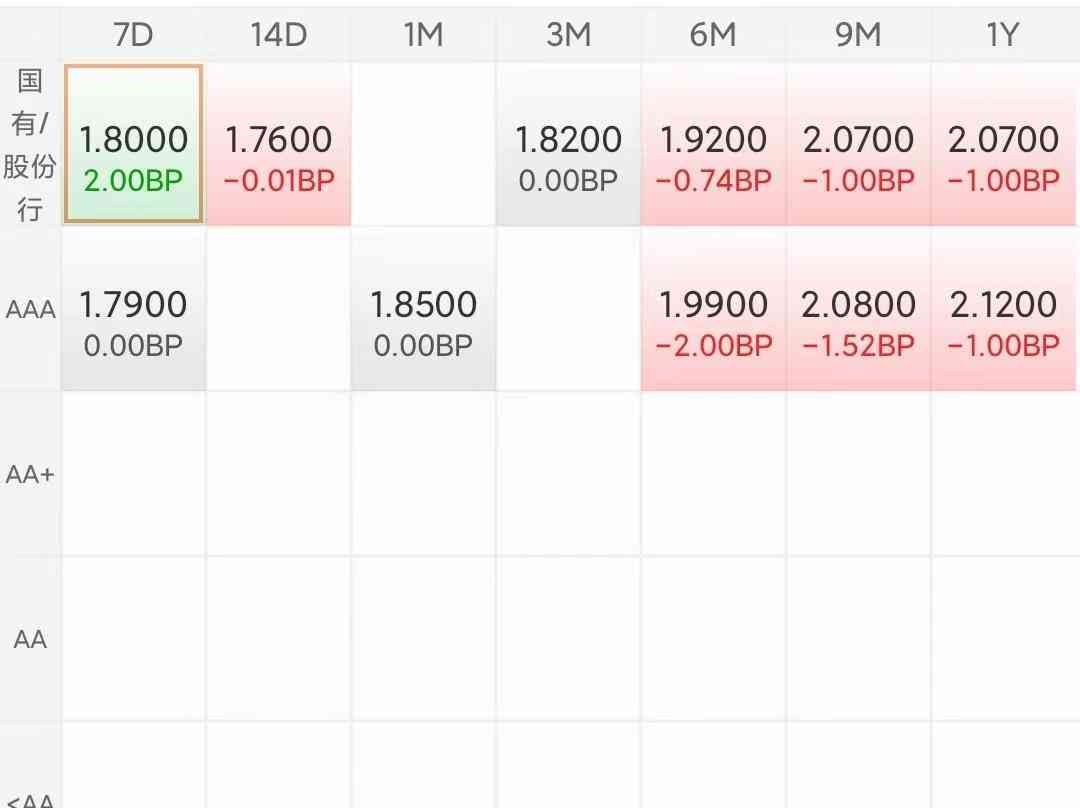Viewport: 1080px width, 808px height.
Task: Select the AA+ rating row label
Action: [30, 474]
